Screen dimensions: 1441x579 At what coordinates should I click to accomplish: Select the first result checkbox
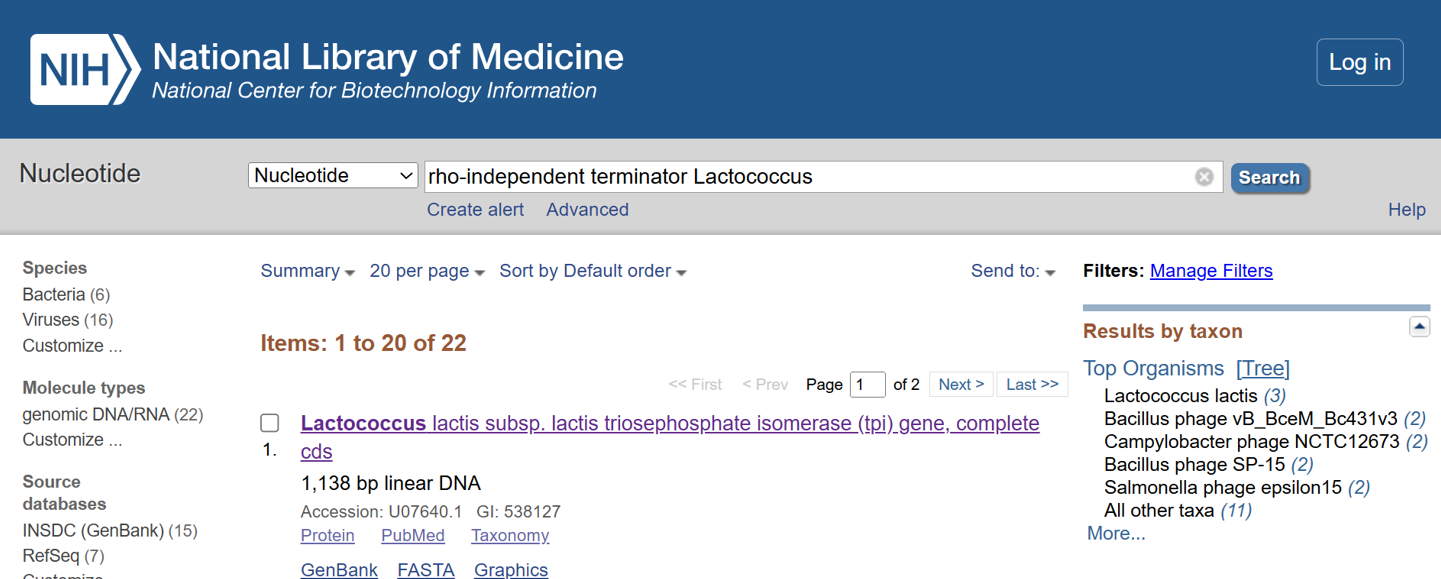pos(270,423)
